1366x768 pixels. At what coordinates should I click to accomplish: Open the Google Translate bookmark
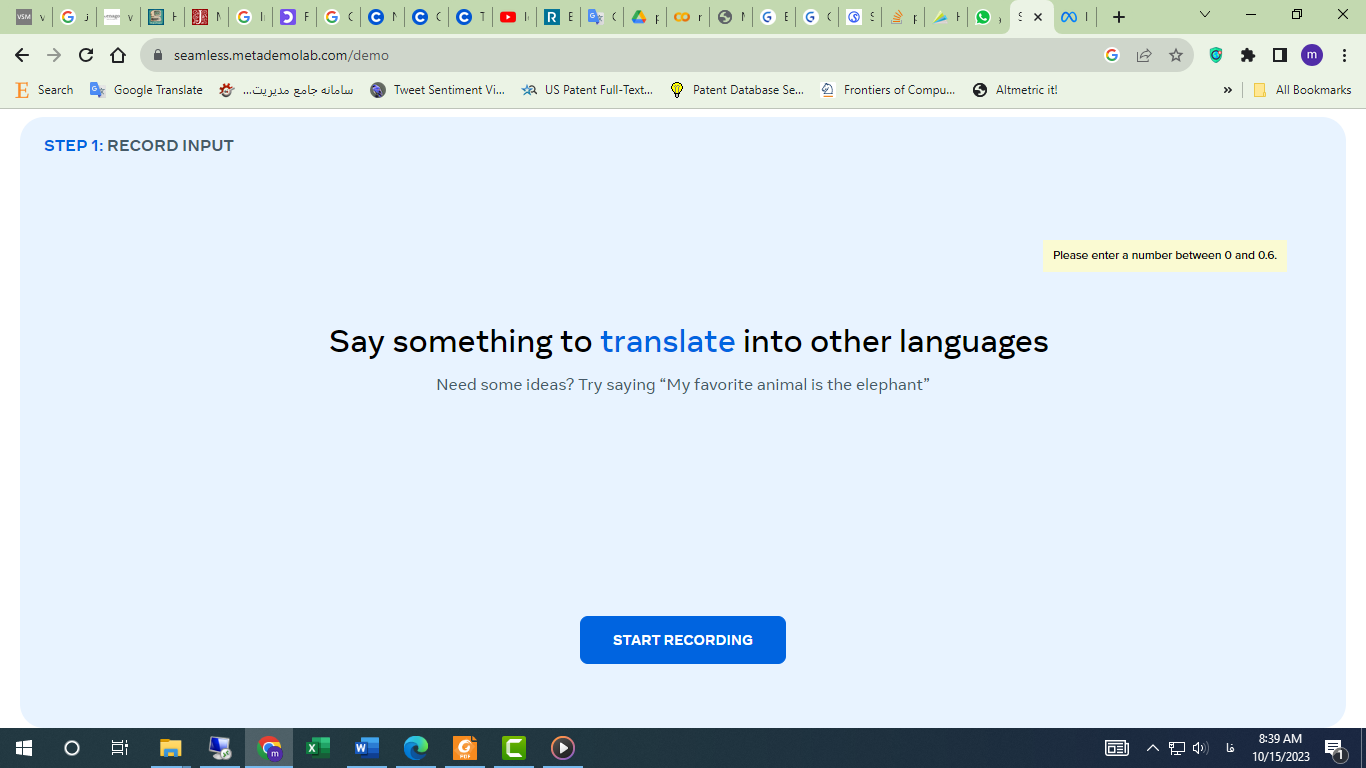[x=146, y=90]
